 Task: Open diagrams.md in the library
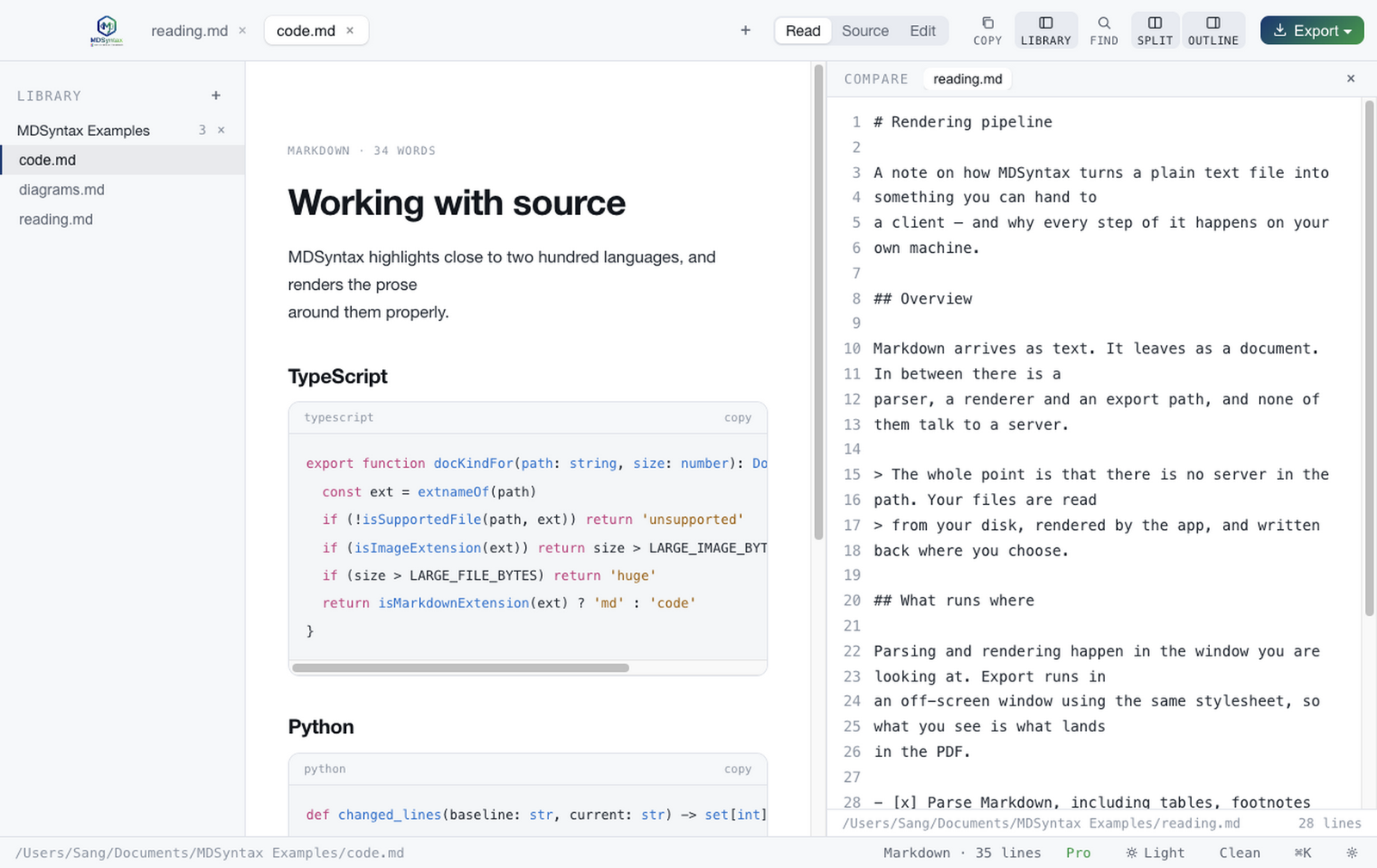point(122,189)
